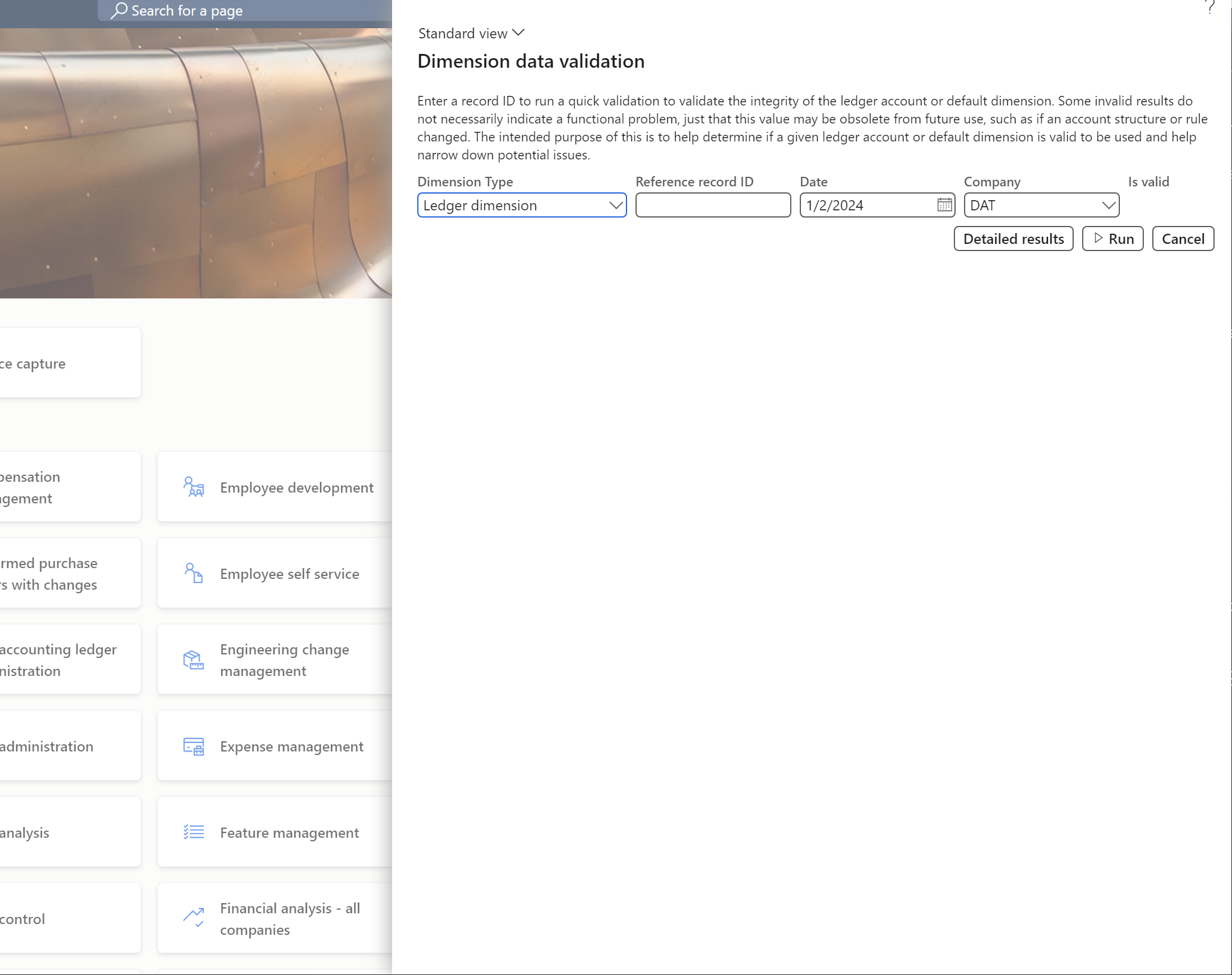Click the search magnifier icon

point(119,10)
